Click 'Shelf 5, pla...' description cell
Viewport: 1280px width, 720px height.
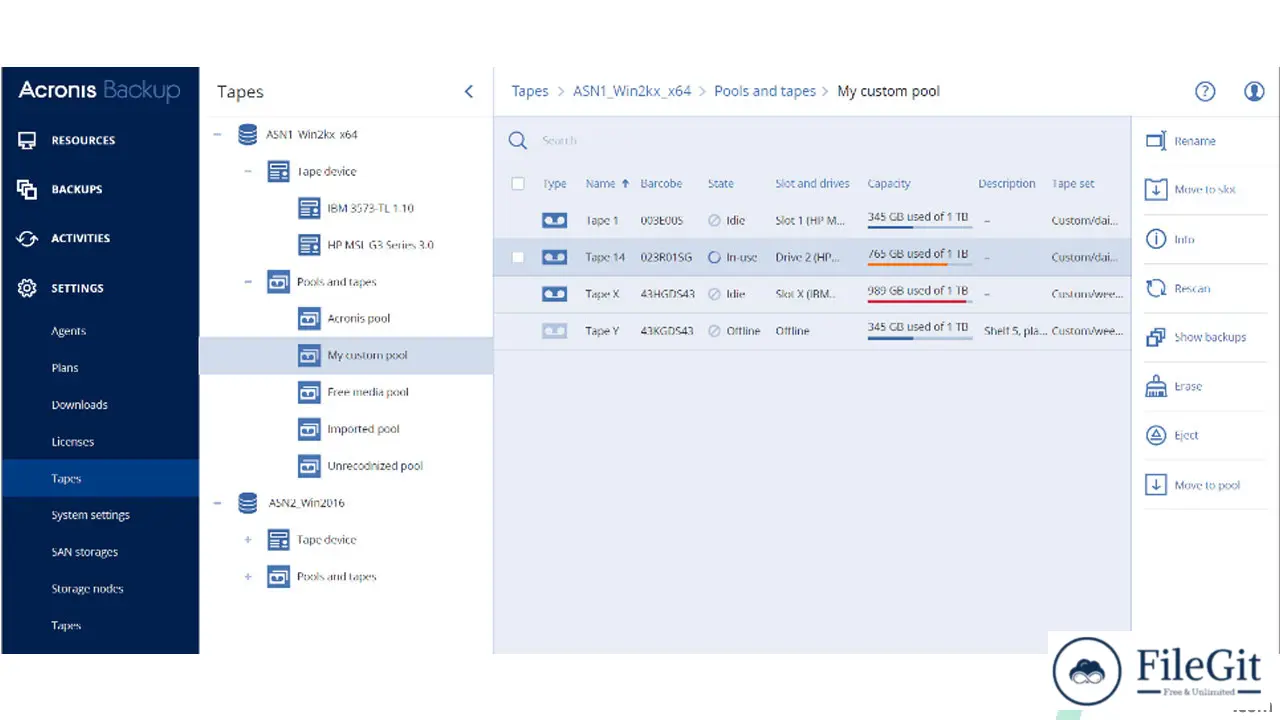click(x=1015, y=331)
